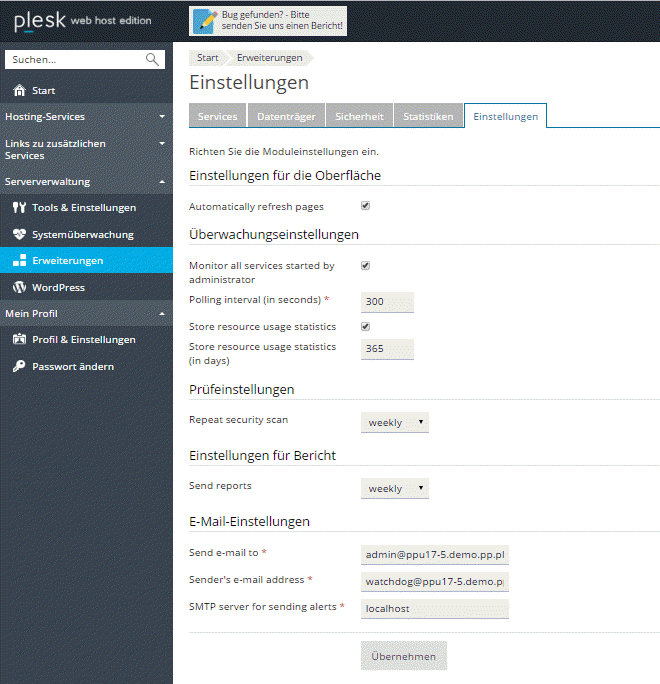Screen dimensions: 660x684
Task: Click the WordPress logo icon
Action: coord(19,287)
